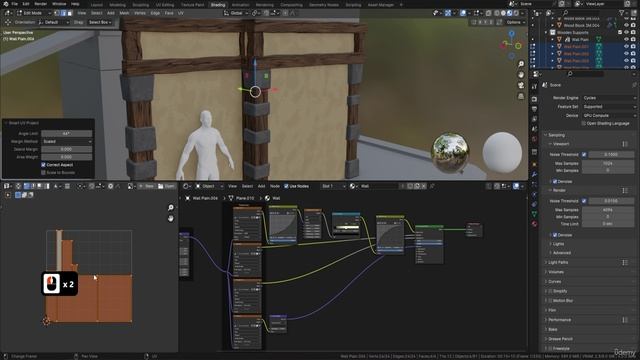The height and width of the screenshot is (360, 640).
Task: Open Render Engine dropdown set to Cycles
Action: click(609, 98)
